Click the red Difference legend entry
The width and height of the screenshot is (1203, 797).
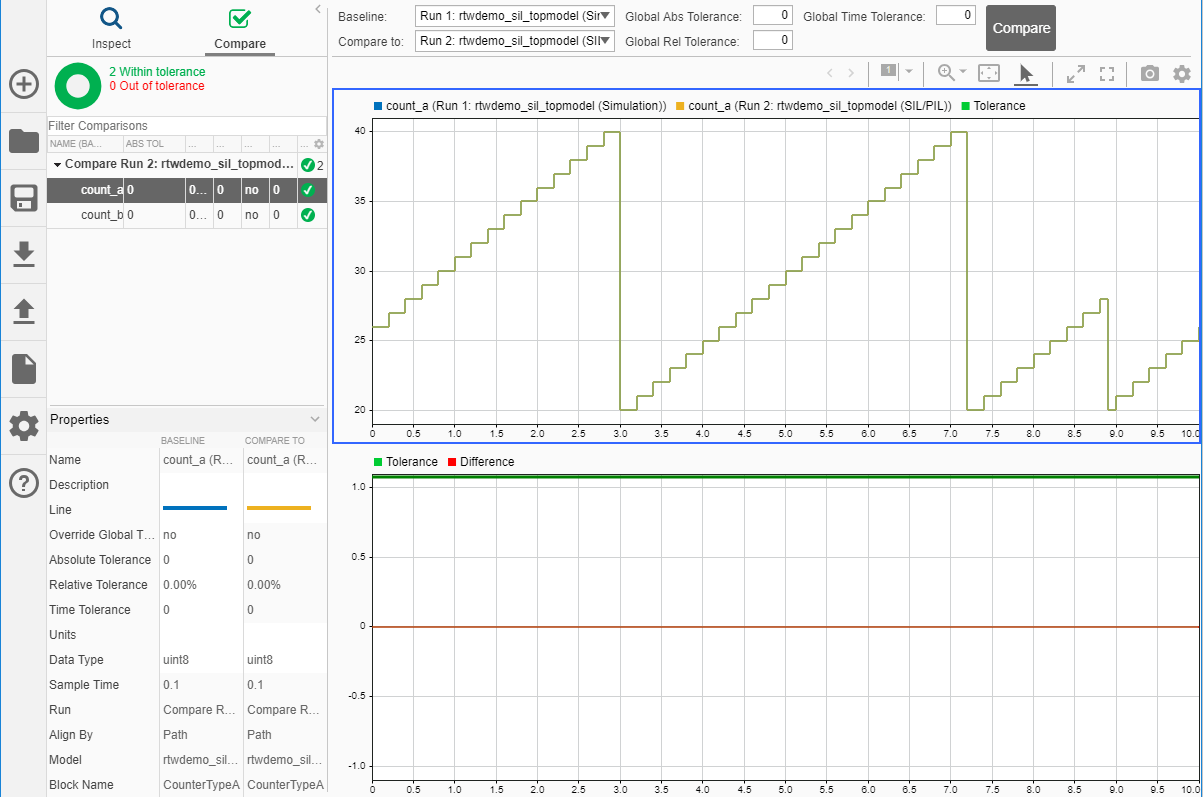click(481, 462)
